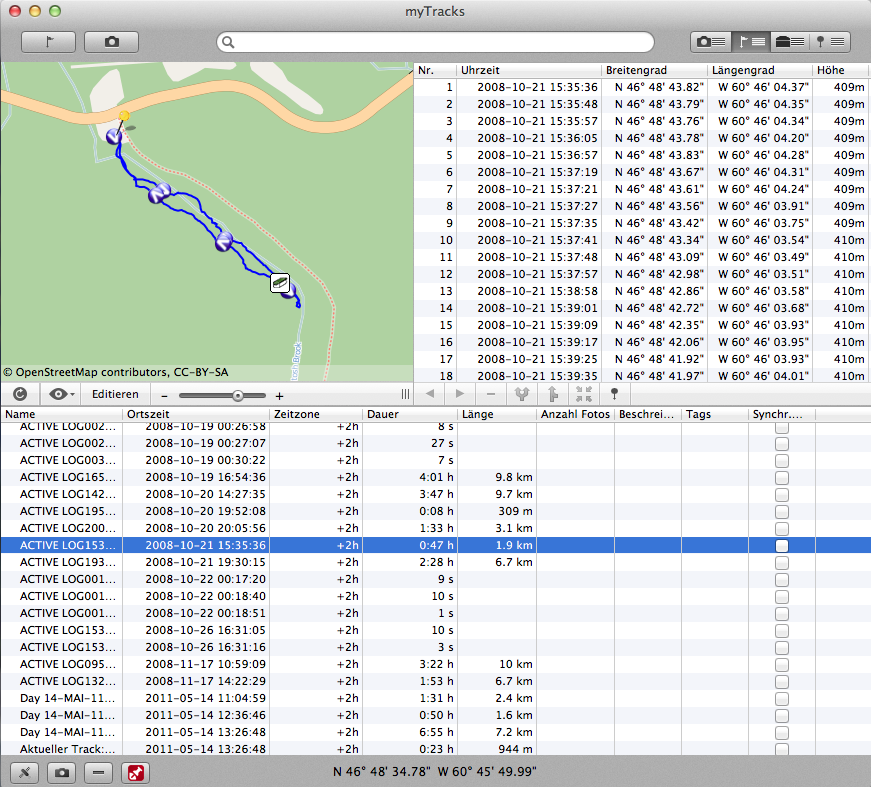Click the OpenStreetMap contributors attribution text

point(116,372)
